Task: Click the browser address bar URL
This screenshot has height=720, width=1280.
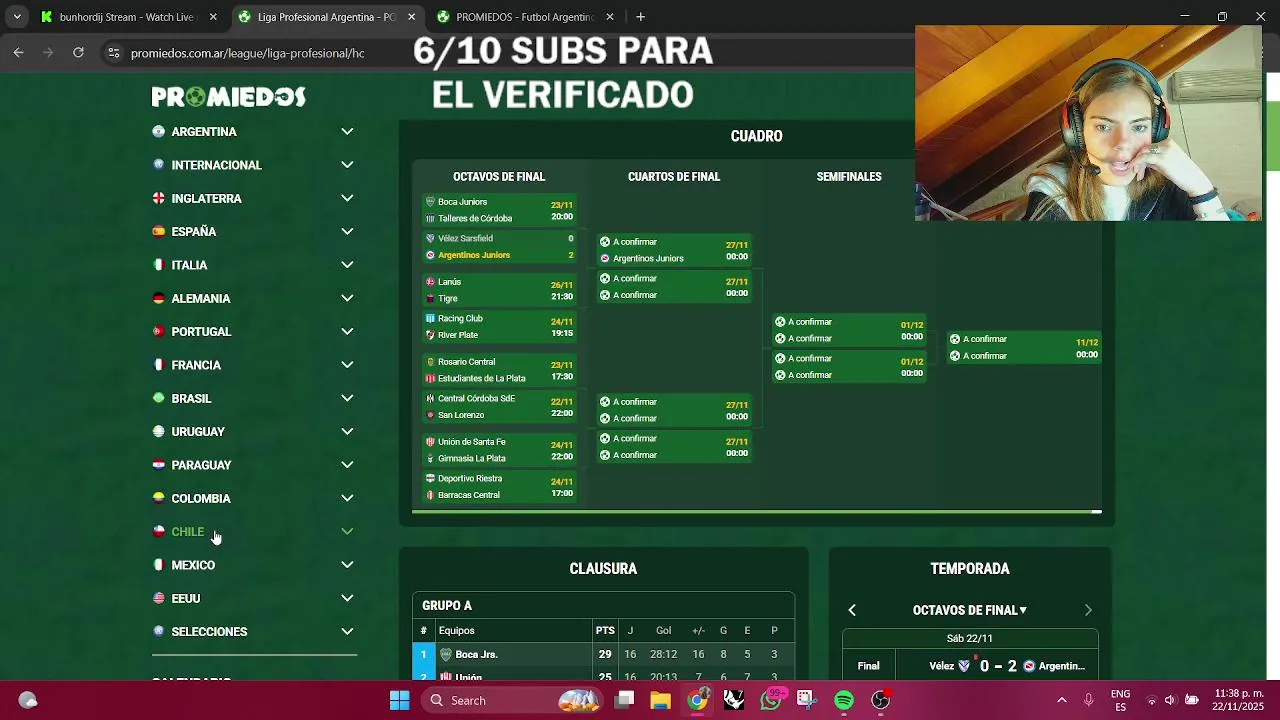Action: pos(247,53)
